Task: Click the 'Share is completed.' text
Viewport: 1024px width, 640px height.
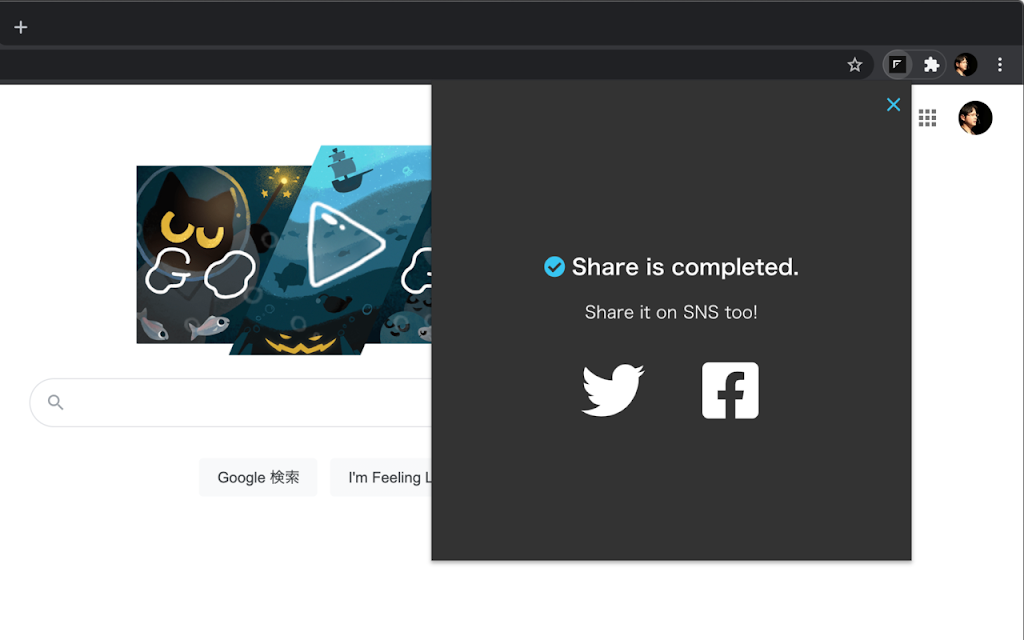Action: point(685,267)
